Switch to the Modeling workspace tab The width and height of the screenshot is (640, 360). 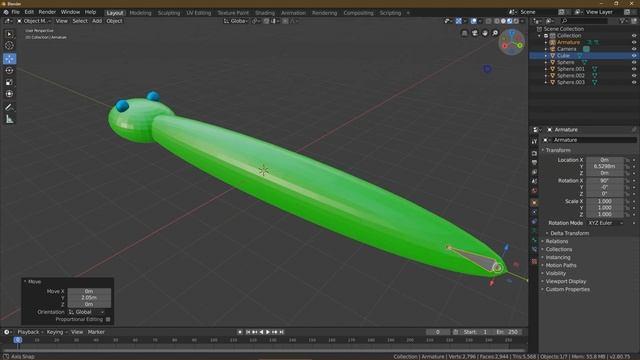point(140,13)
